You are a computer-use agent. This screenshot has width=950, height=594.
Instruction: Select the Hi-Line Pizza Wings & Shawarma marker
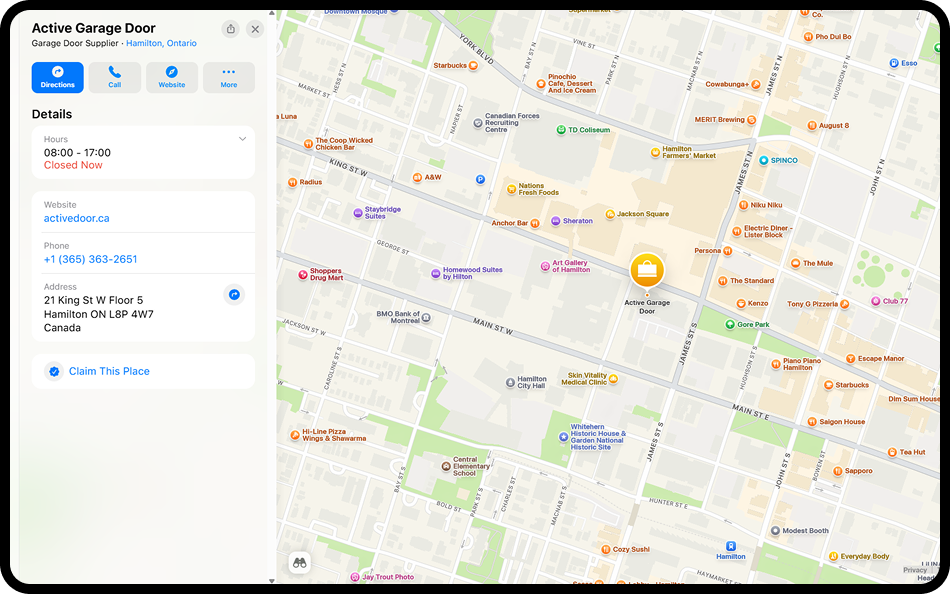coord(295,435)
